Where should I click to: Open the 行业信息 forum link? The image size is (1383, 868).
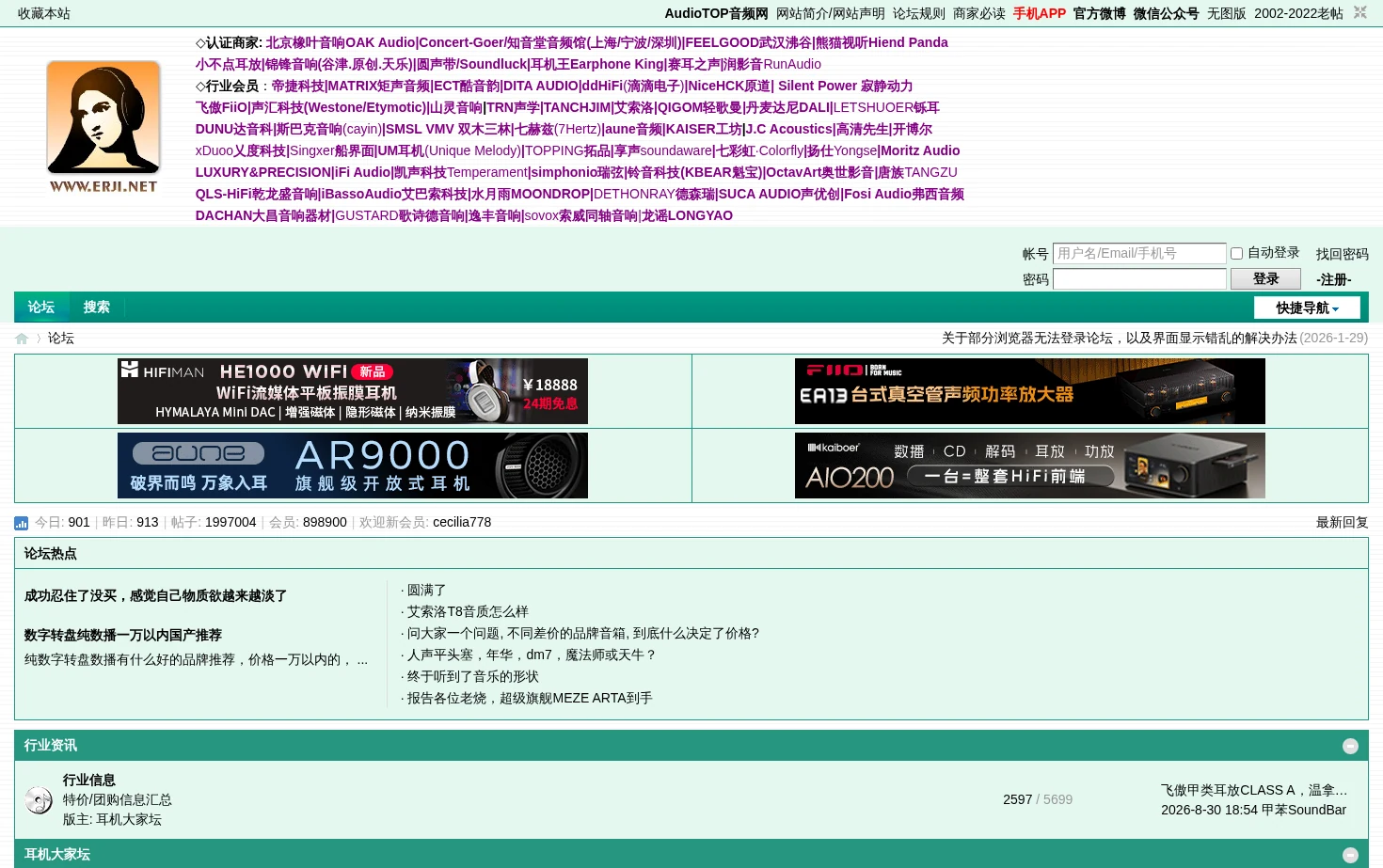pyautogui.click(x=89, y=780)
